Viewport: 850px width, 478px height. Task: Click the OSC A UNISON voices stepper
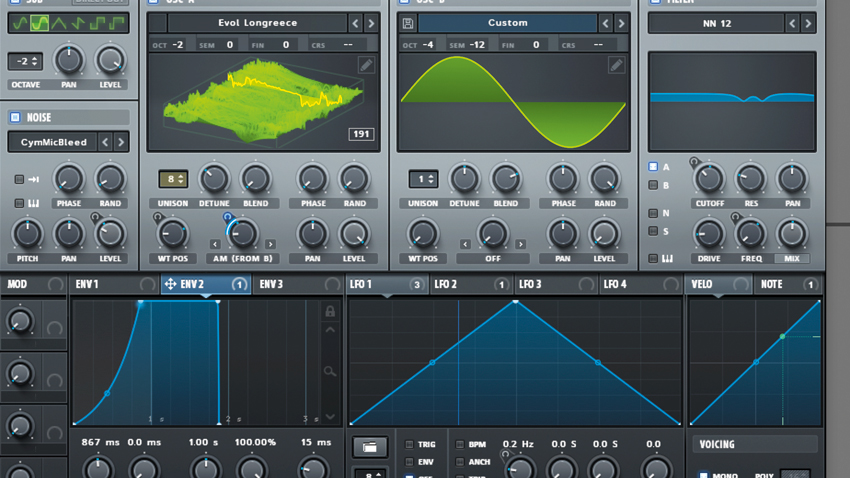pos(173,179)
